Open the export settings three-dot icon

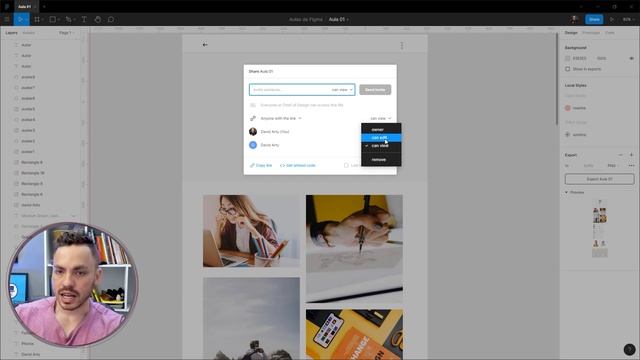tap(631, 166)
